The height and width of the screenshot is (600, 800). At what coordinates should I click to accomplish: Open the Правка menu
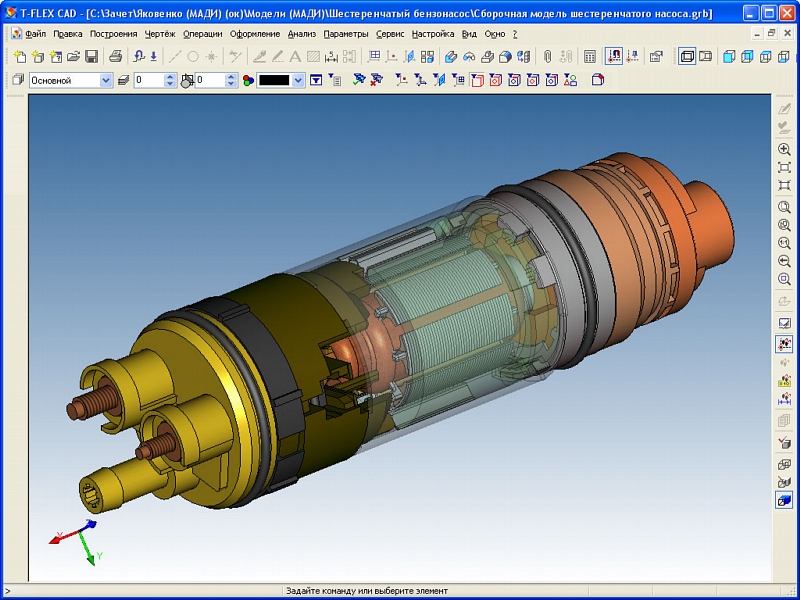coord(68,34)
